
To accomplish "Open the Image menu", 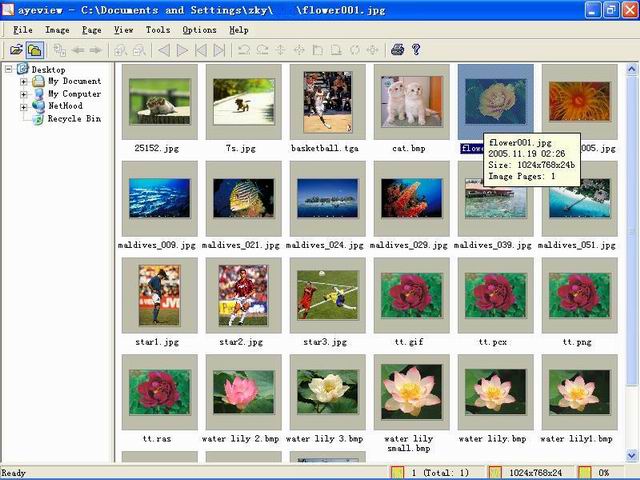I will click(x=57, y=30).
